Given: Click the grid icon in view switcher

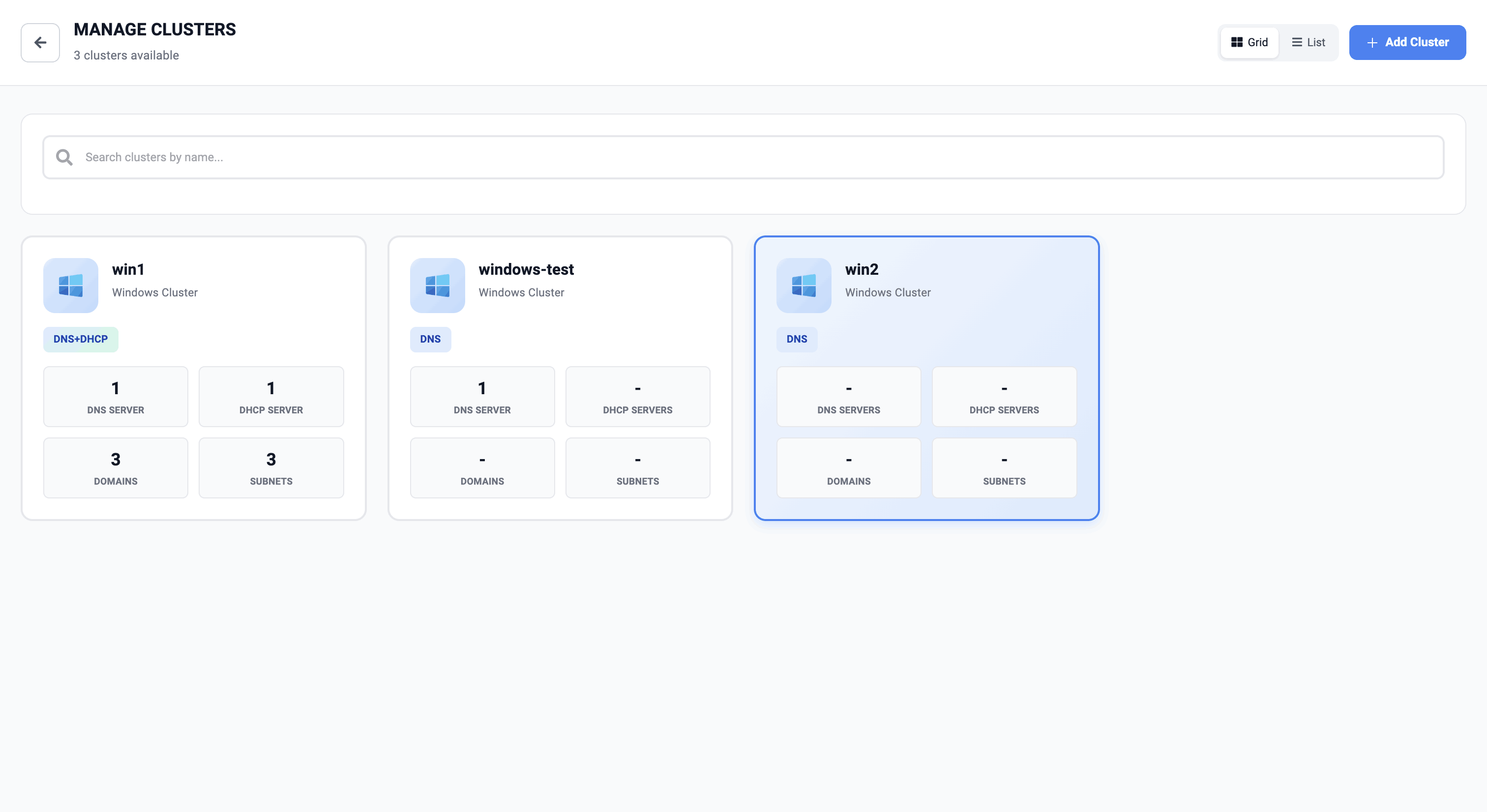Looking at the screenshot, I should pos(1237,42).
